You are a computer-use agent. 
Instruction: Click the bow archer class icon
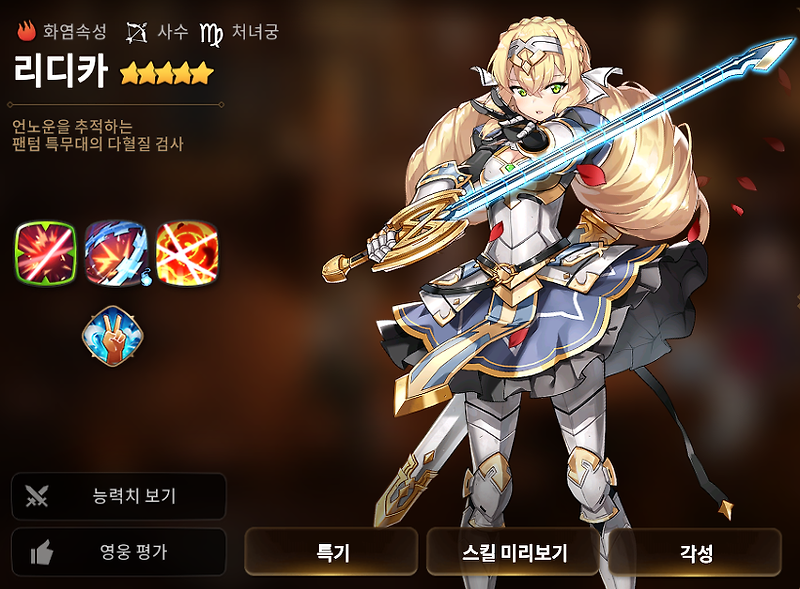pos(136,33)
